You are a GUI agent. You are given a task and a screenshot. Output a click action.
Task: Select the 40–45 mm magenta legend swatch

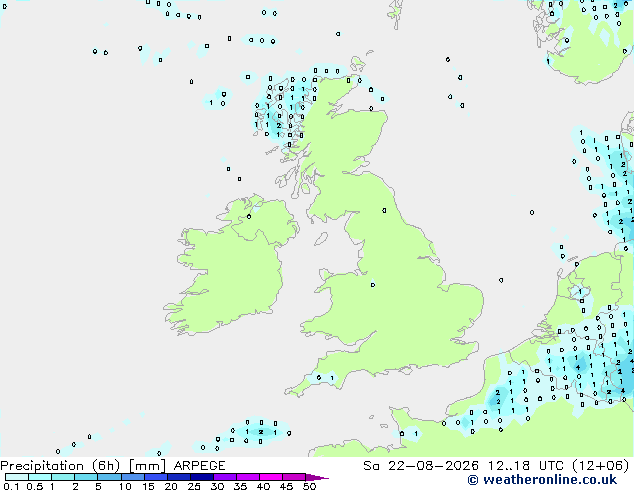click(271, 477)
